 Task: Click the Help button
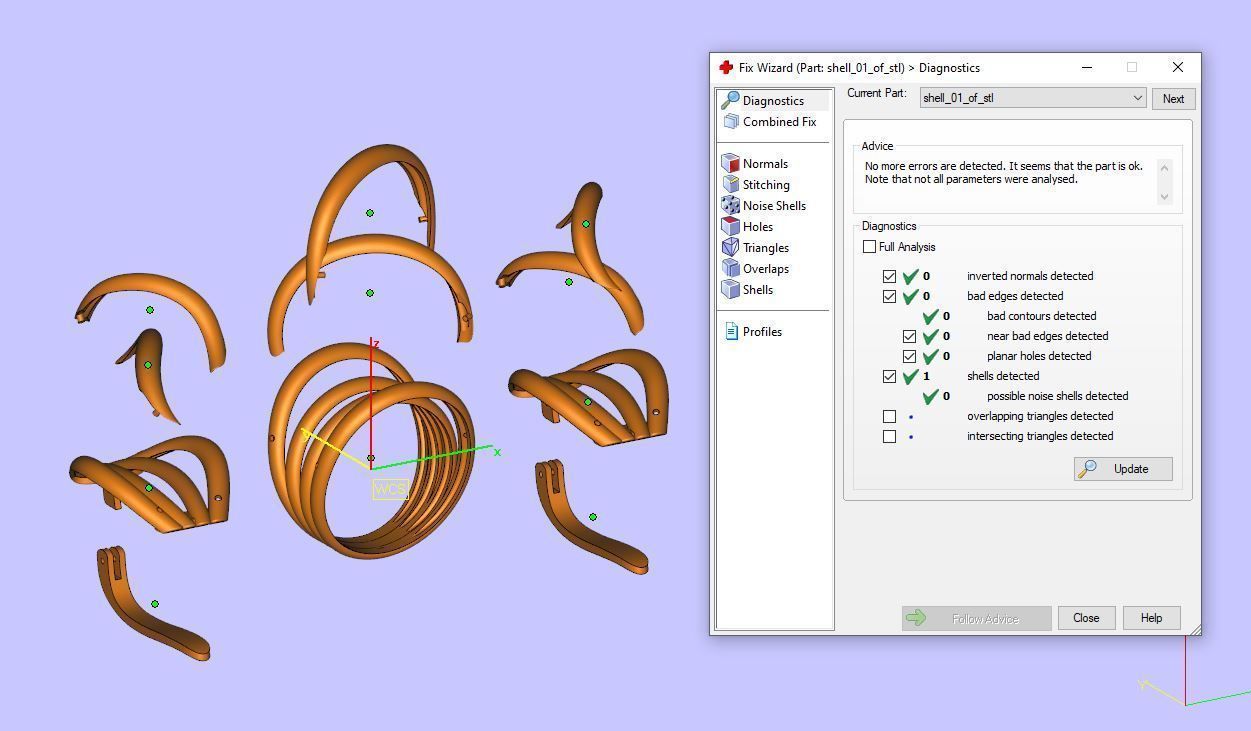pyautogui.click(x=1151, y=618)
